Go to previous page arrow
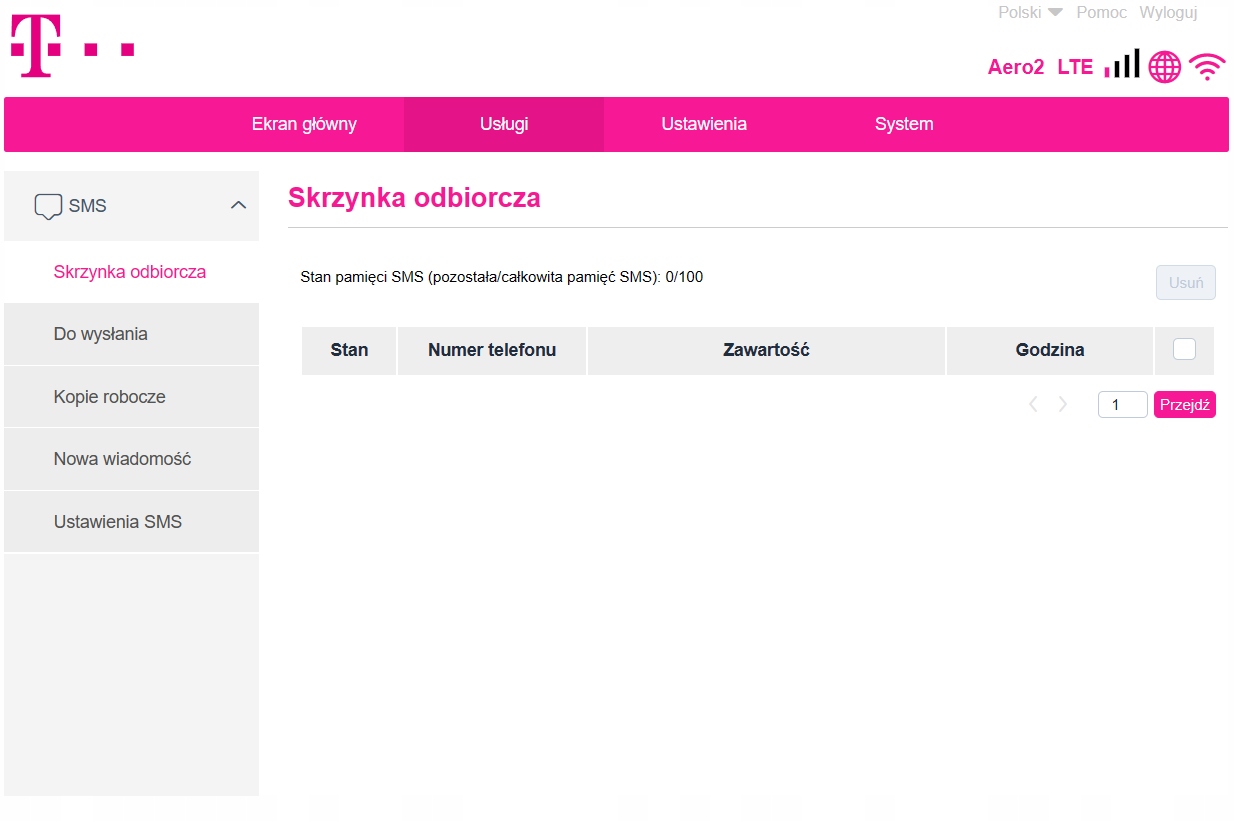The height and width of the screenshot is (821, 1235). (1033, 404)
